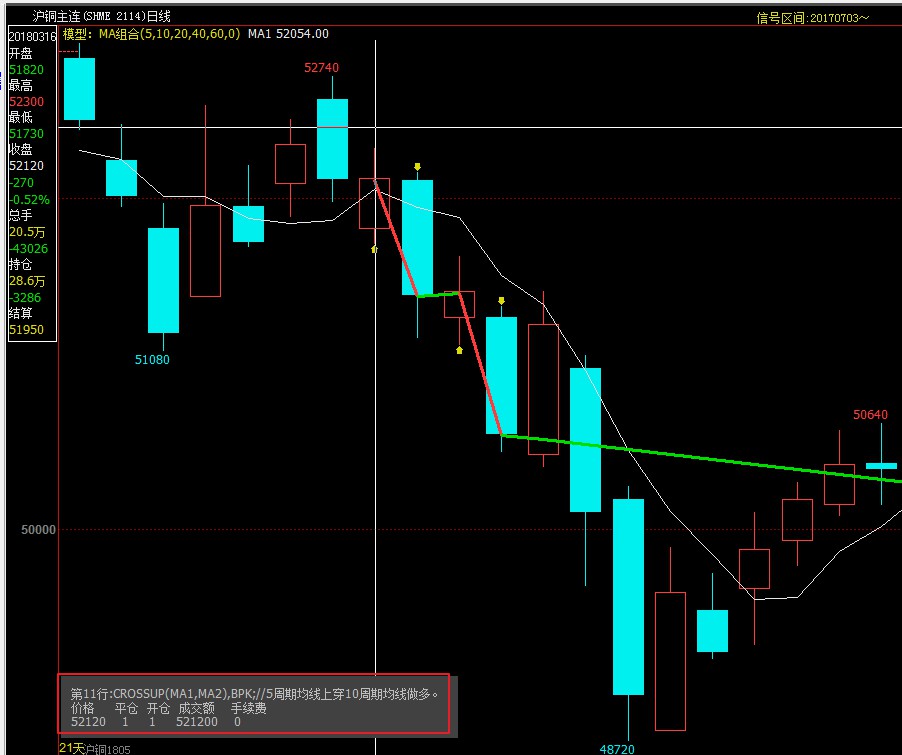
Task: Select the cyan candlestick topped by 52740
Action: 332,139
